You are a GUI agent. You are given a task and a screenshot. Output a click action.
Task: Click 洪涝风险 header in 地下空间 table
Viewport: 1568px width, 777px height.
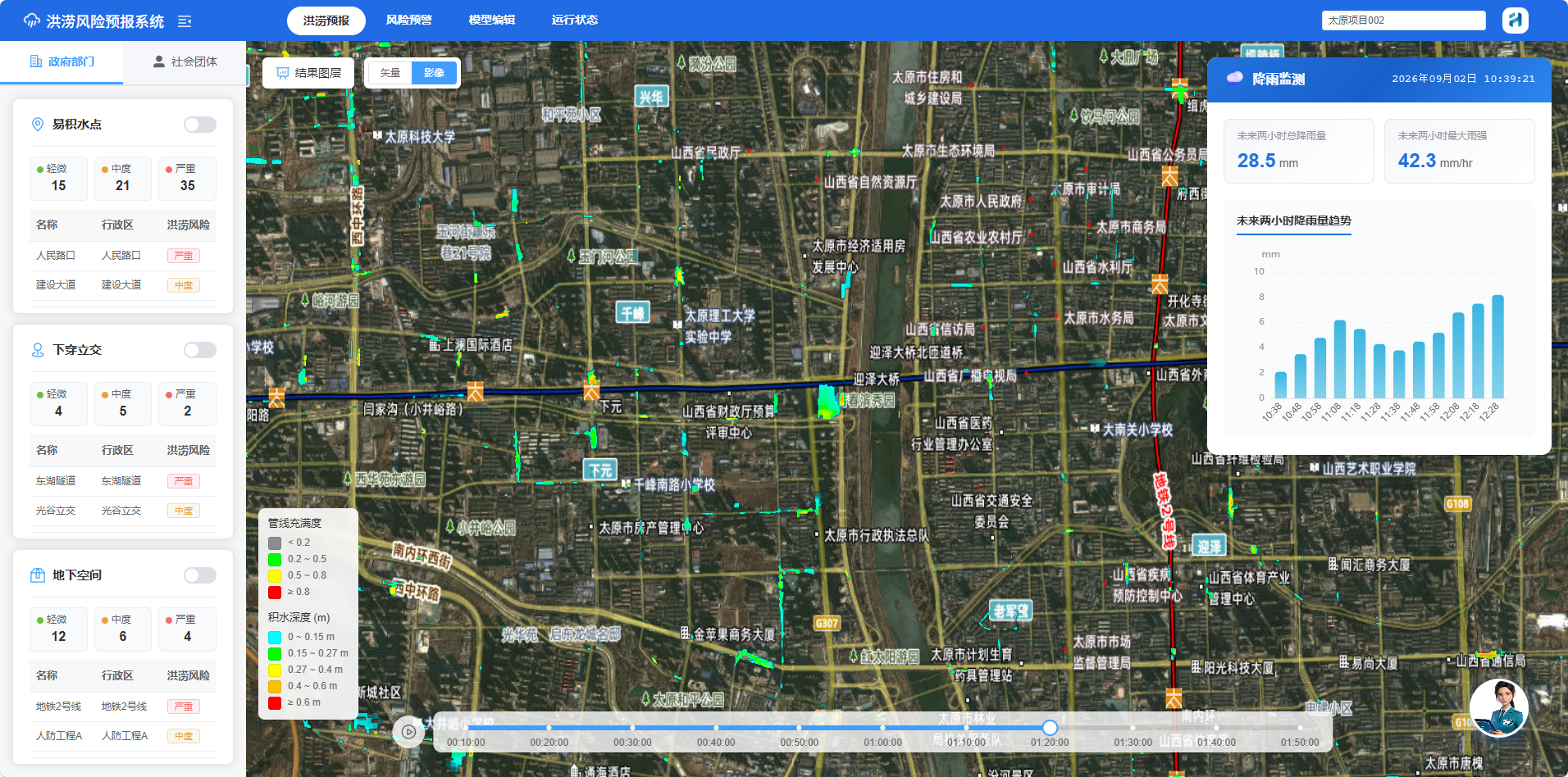pyautogui.click(x=189, y=675)
